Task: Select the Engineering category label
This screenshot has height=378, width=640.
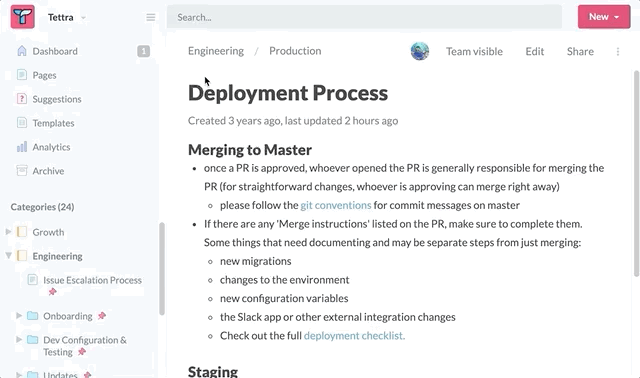Action: click(58, 256)
